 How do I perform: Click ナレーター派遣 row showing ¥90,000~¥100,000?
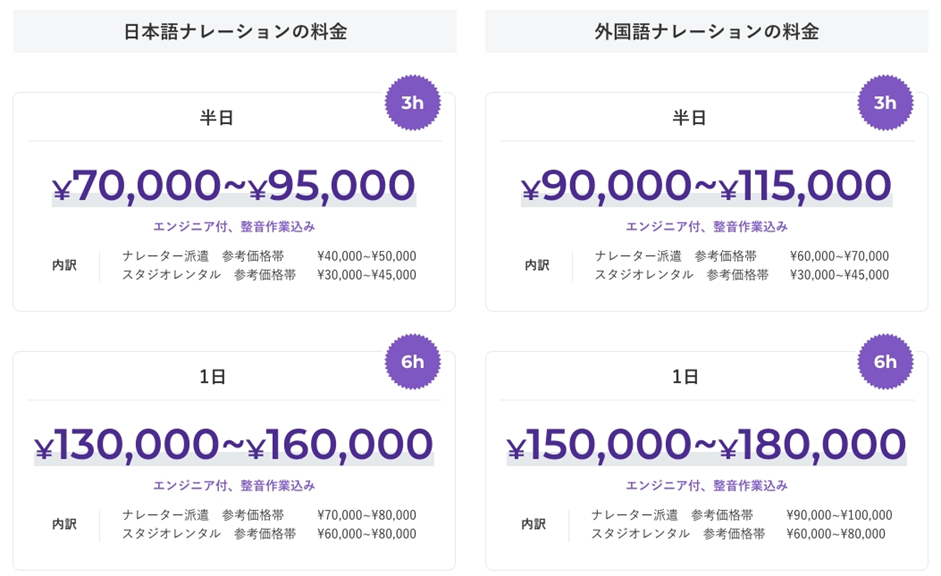click(x=739, y=515)
